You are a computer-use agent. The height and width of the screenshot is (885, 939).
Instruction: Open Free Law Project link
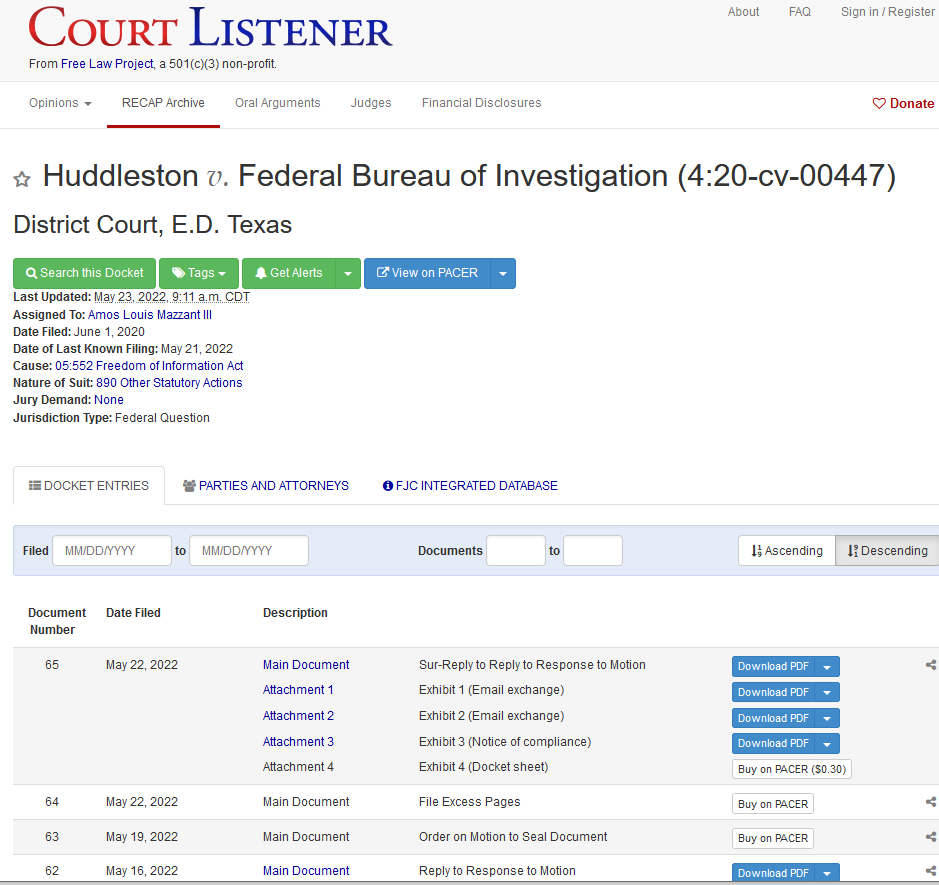tap(107, 64)
